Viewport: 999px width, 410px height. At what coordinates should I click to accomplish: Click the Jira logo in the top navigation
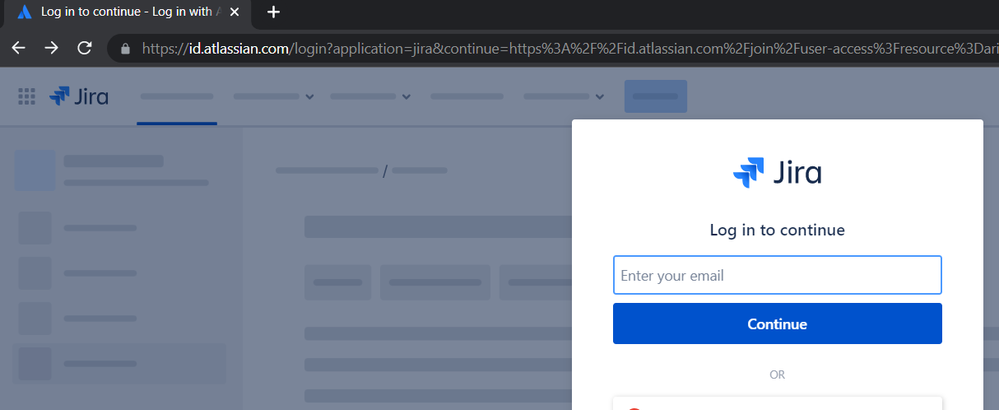pyautogui.click(x=79, y=96)
